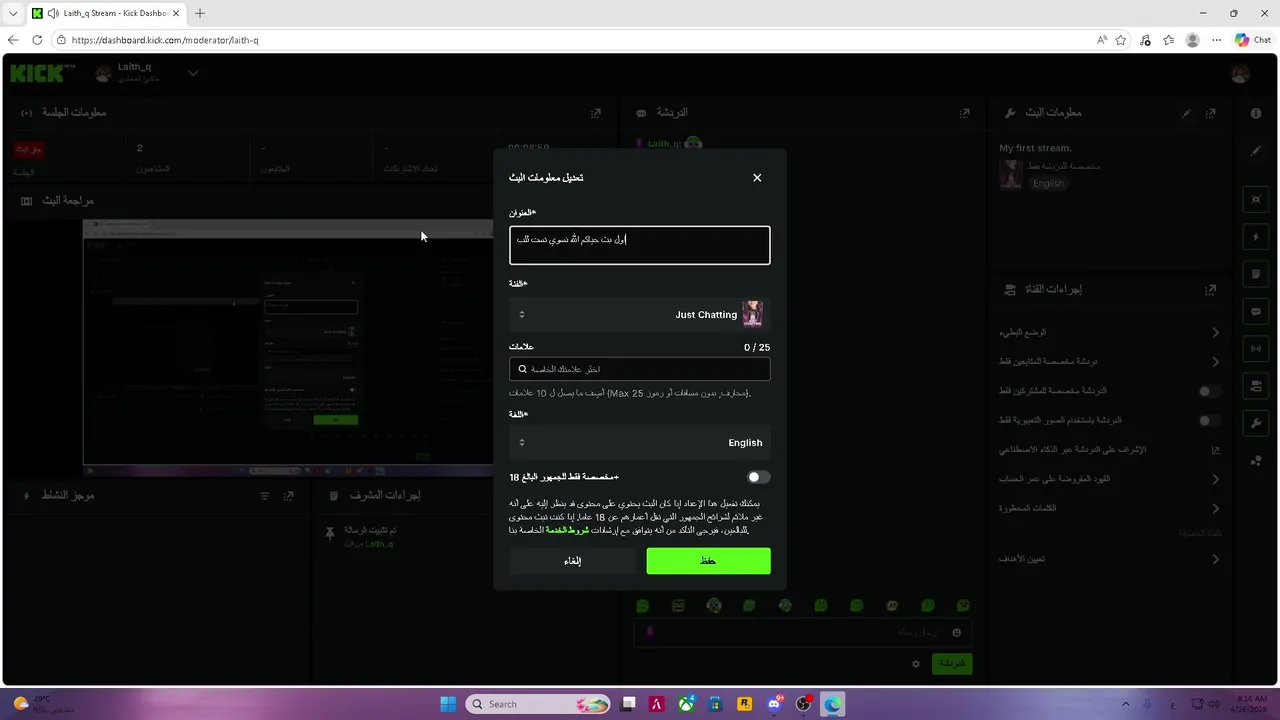Toggle the 18+ mature audience switch

759,477
